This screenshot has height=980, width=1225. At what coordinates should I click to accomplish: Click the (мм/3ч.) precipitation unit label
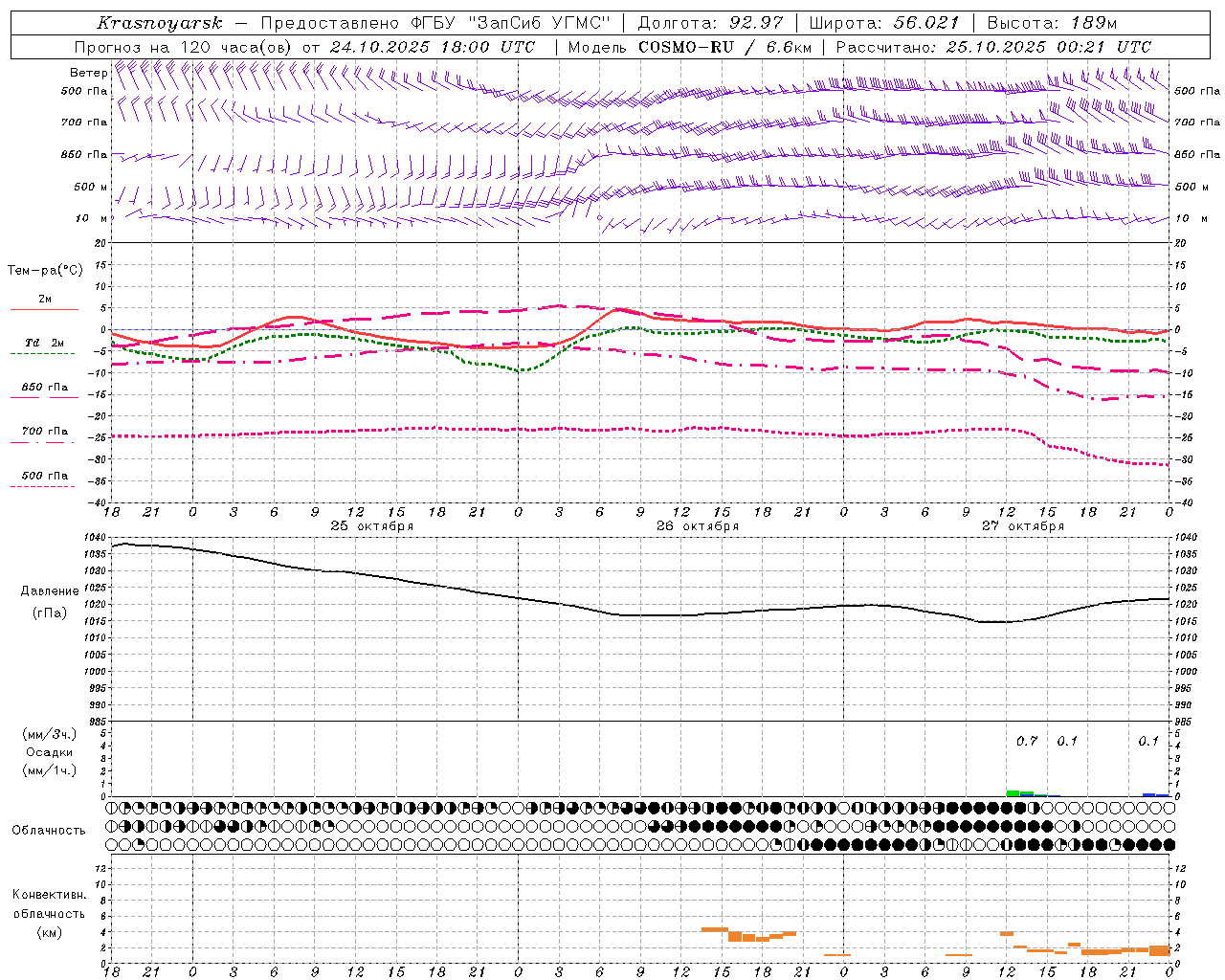point(50,734)
